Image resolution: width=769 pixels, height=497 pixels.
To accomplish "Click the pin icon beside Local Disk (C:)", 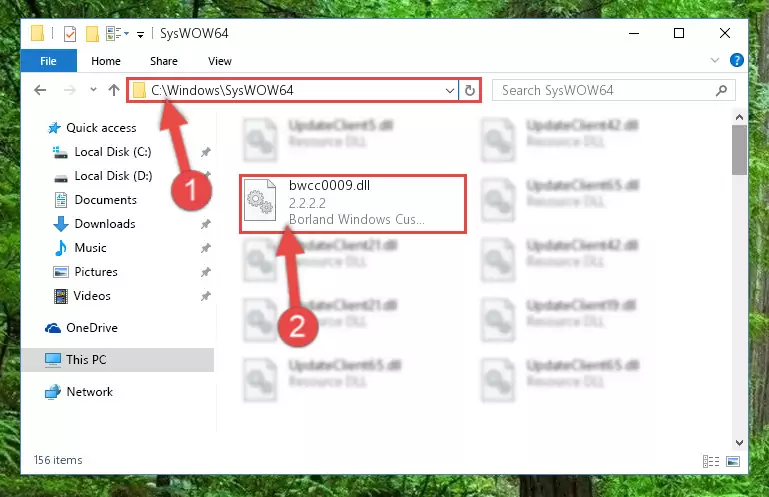I will pyautogui.click(x=205, y=152).
